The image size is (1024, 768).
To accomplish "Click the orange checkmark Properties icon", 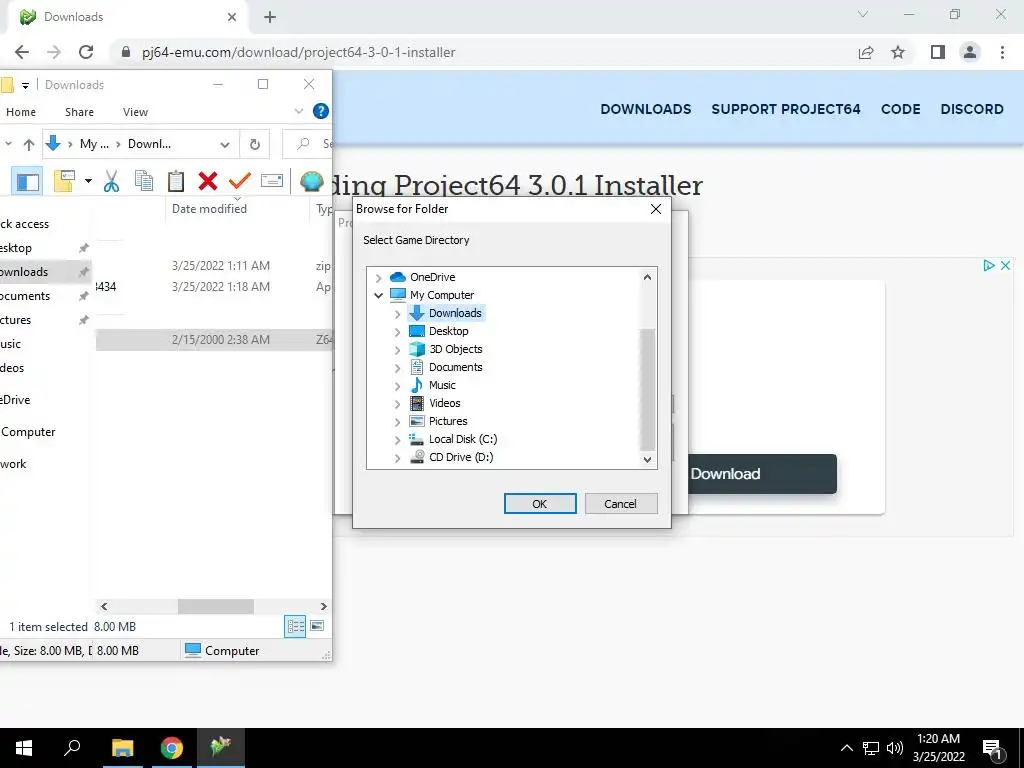I will tap(240, 181).
